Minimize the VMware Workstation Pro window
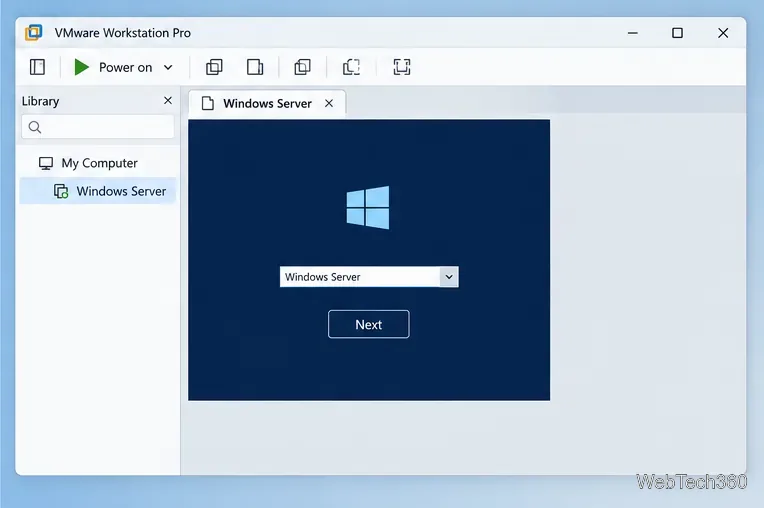Viewport: 764px width, 508px height. click(x=632, y=33)
